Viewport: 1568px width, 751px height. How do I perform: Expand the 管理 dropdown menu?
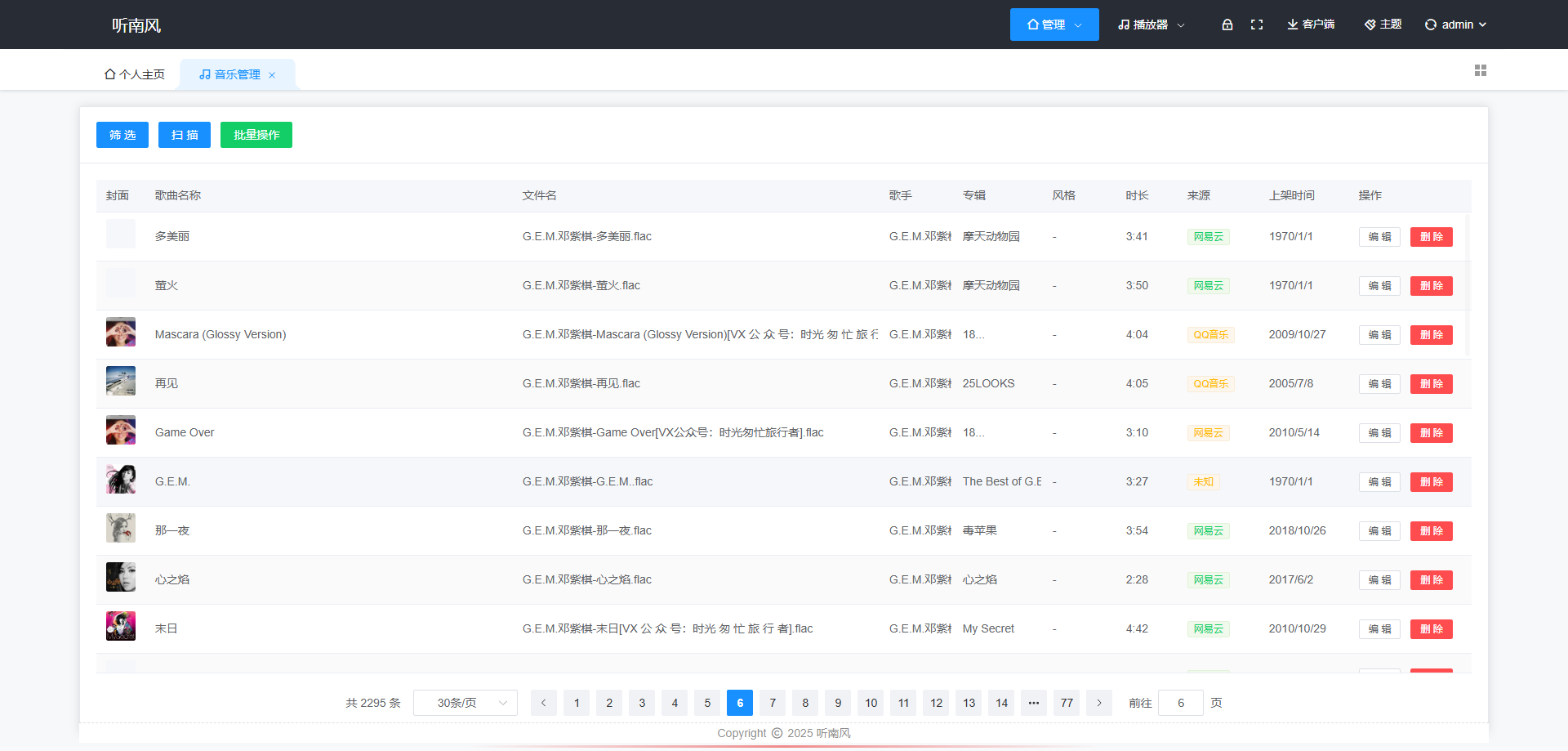(1054, 25)
